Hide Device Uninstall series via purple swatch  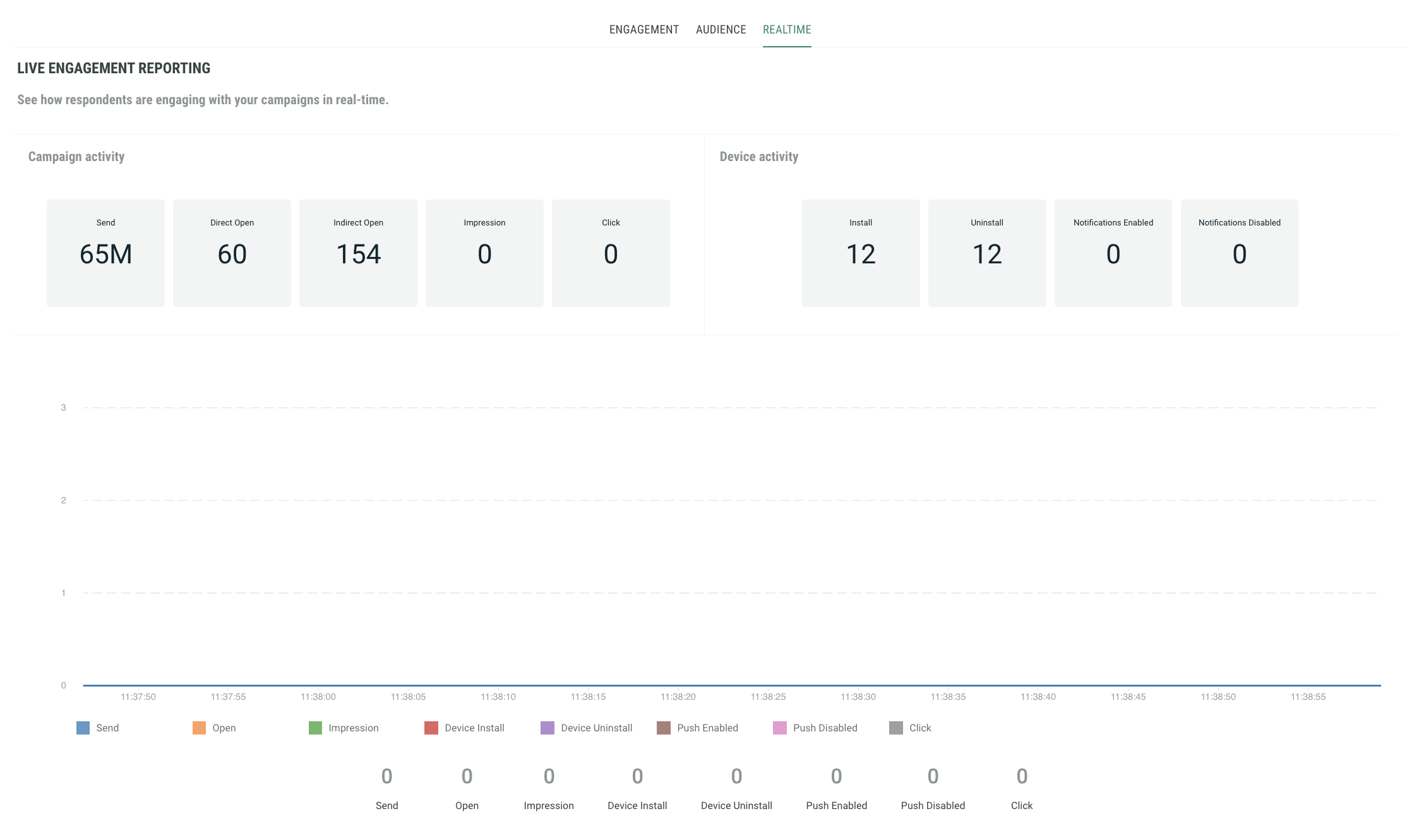click(548, 728)
